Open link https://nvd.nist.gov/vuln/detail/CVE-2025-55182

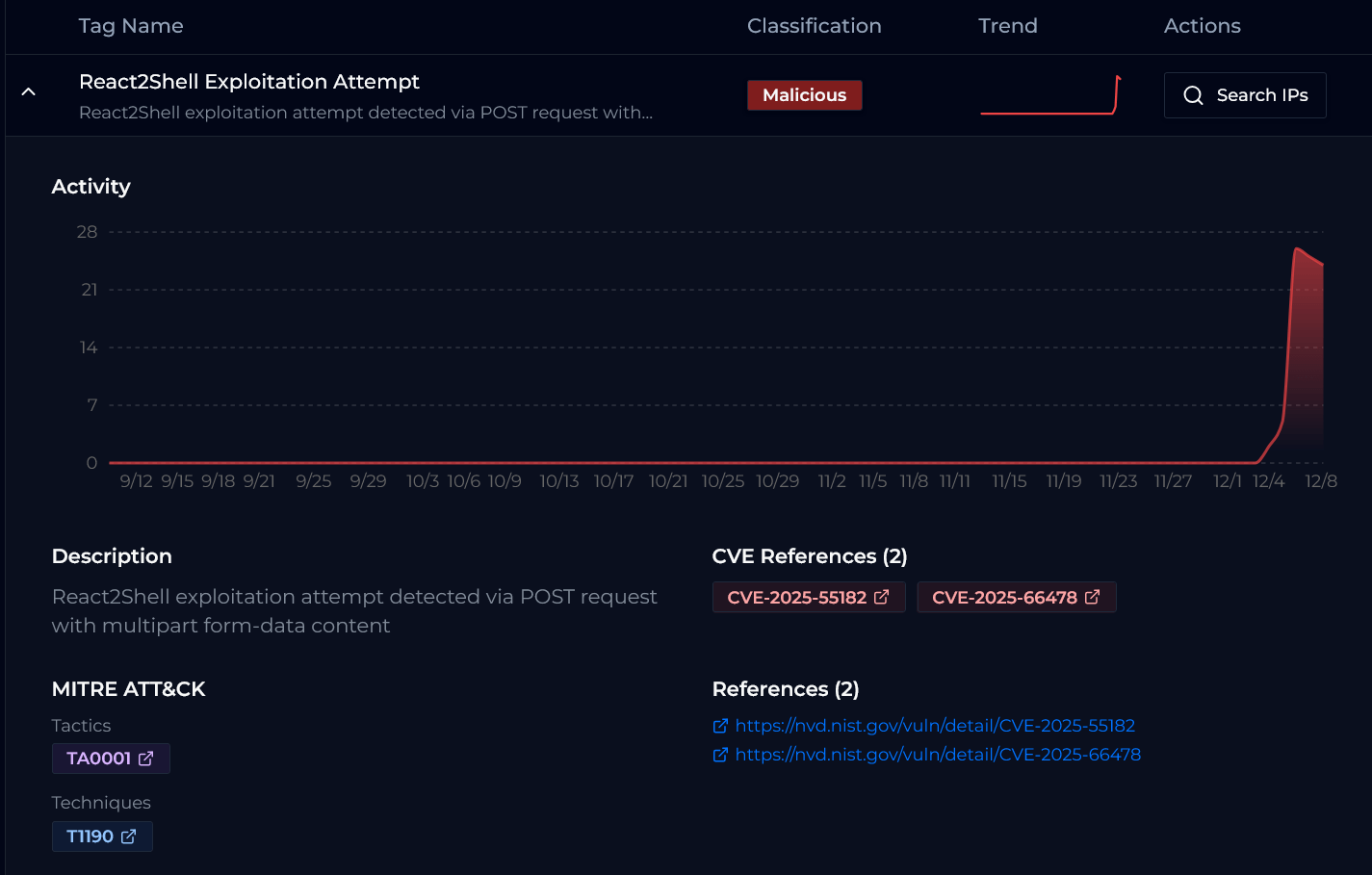(936, 725)
